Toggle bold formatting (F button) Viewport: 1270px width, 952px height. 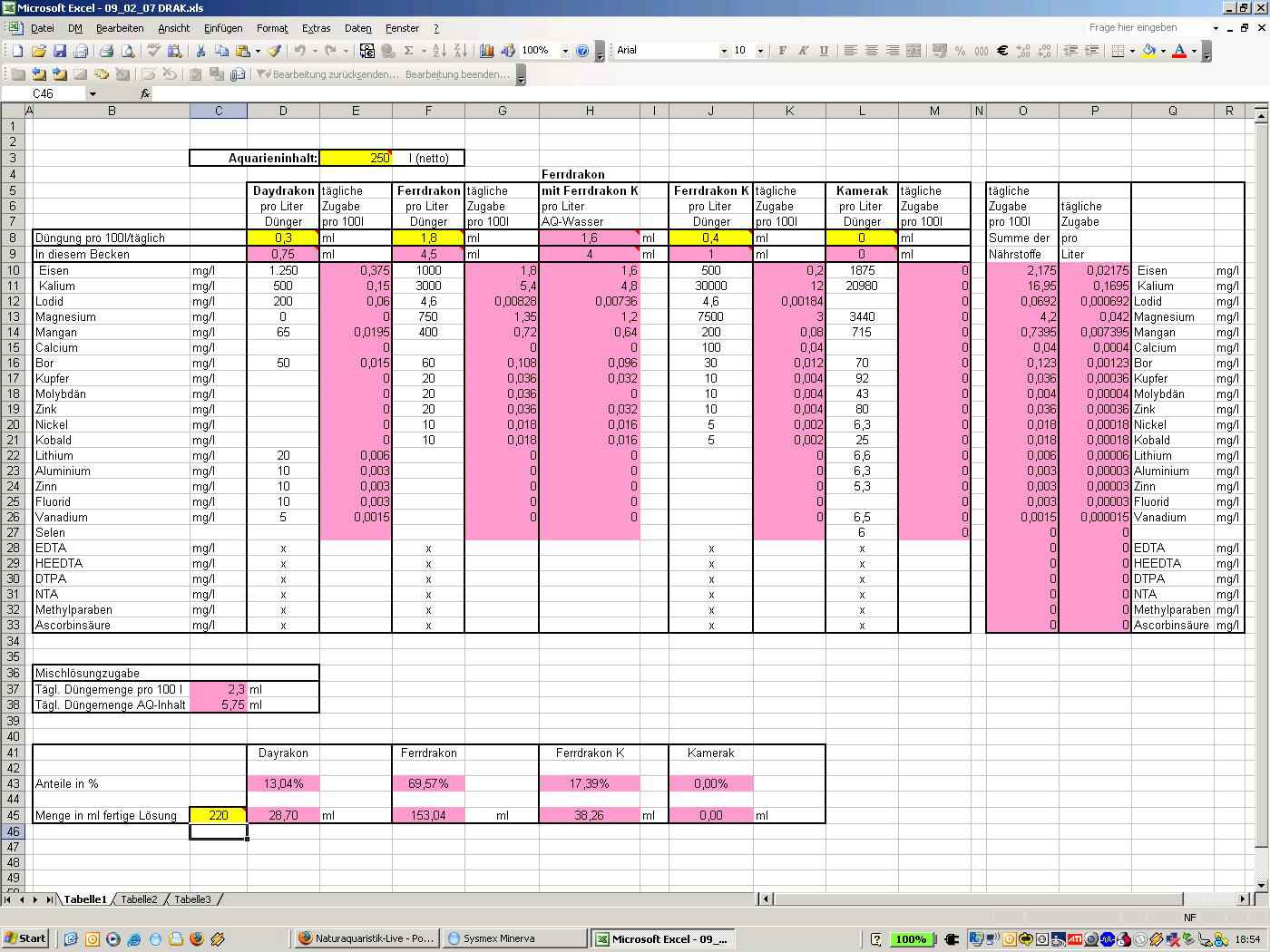coord(782,51)
